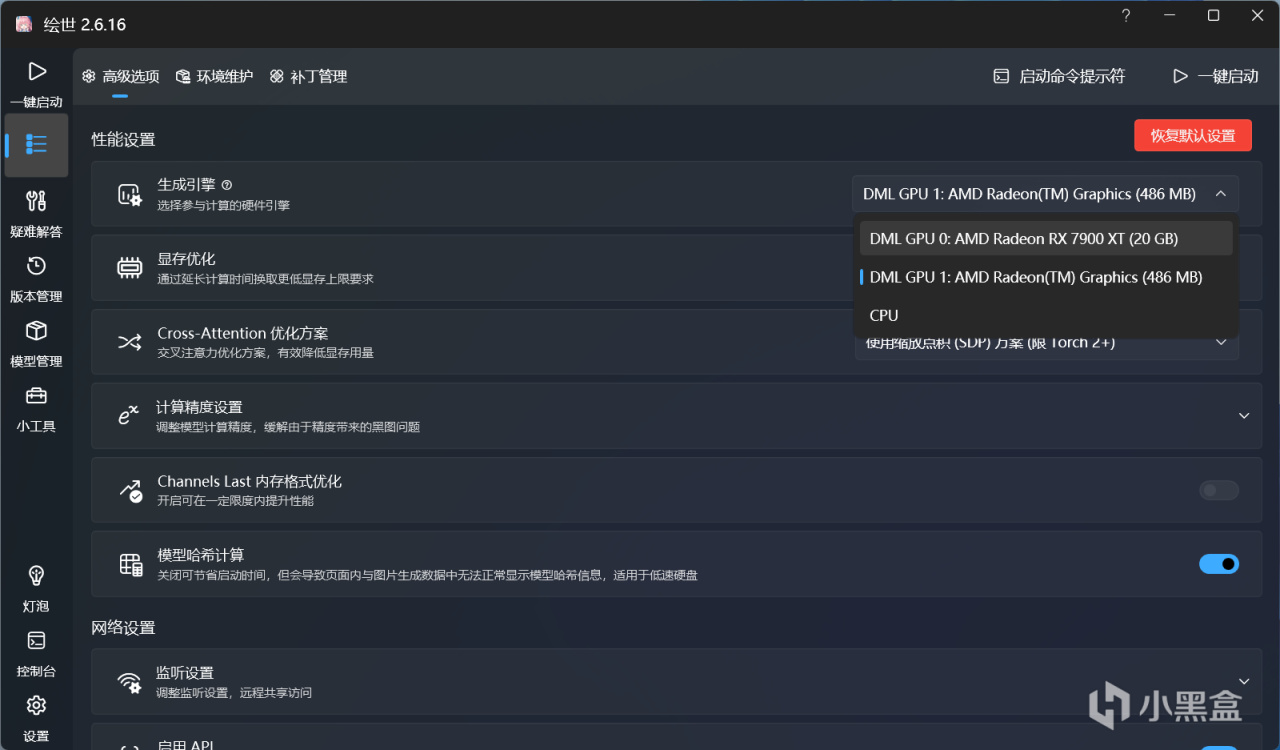Click the top-right 一键启动 button
This screenshot has height=750, width=1280.
(x=1216, y=76)
